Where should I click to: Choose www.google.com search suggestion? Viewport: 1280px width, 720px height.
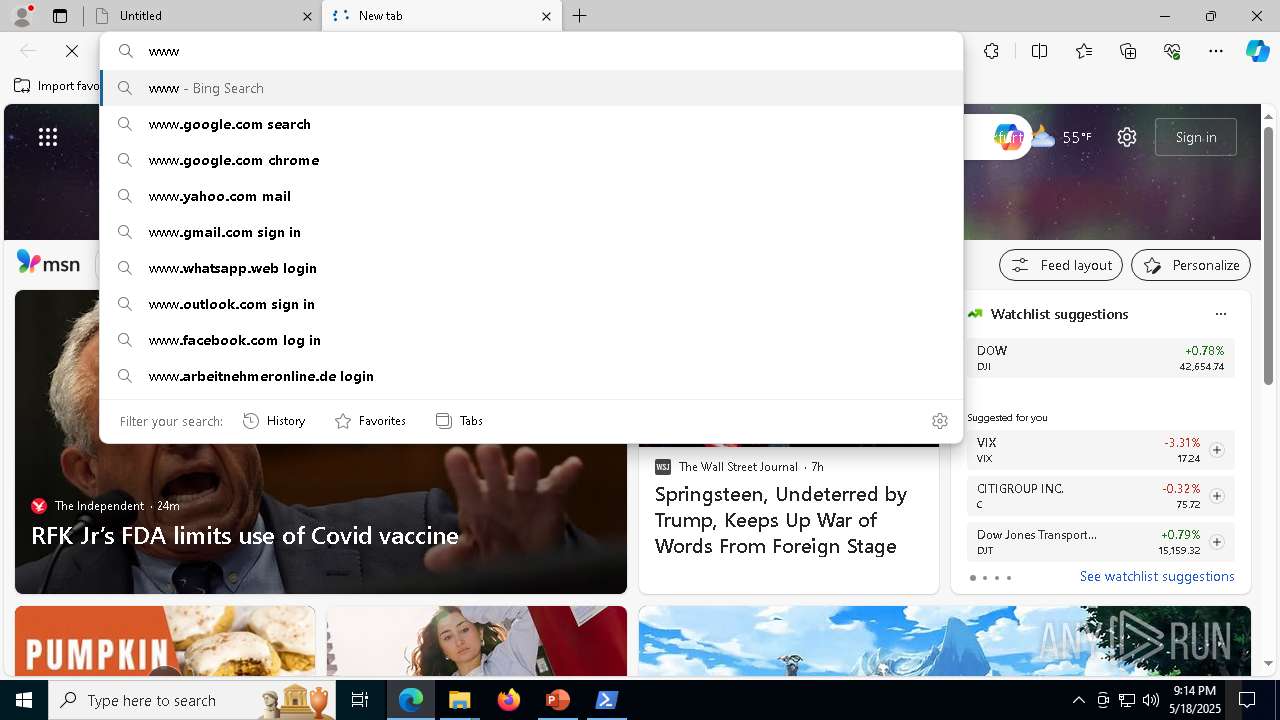(x=531, y=124)
